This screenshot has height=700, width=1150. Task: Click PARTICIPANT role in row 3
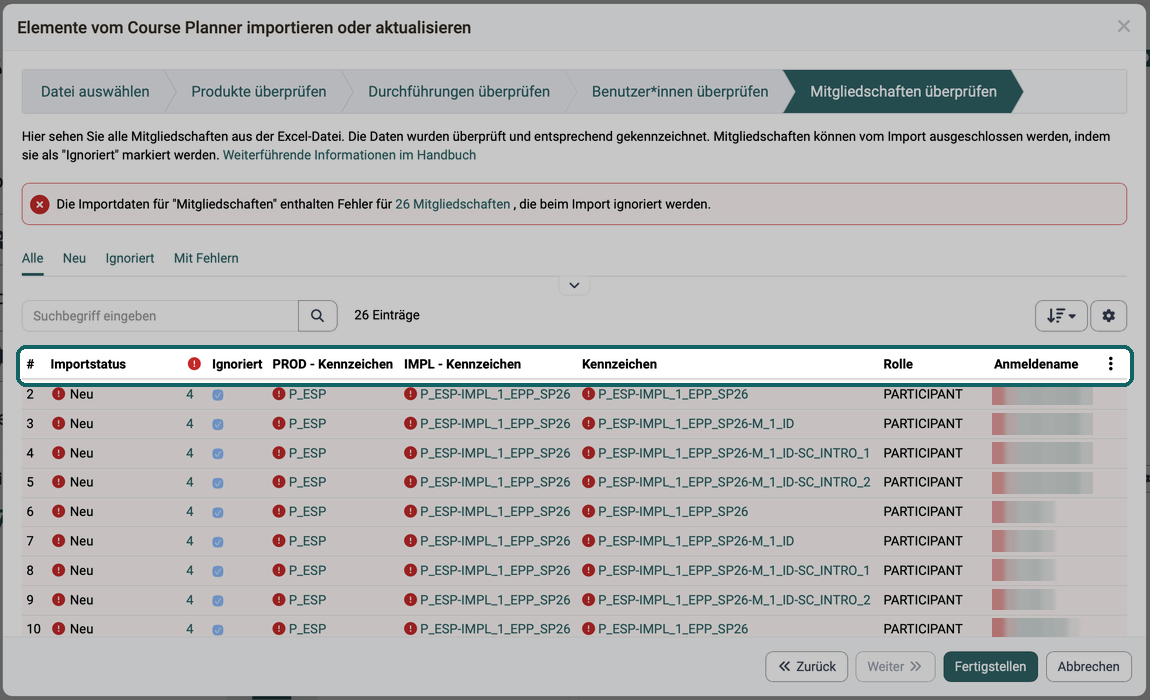(x=923, y=423)
